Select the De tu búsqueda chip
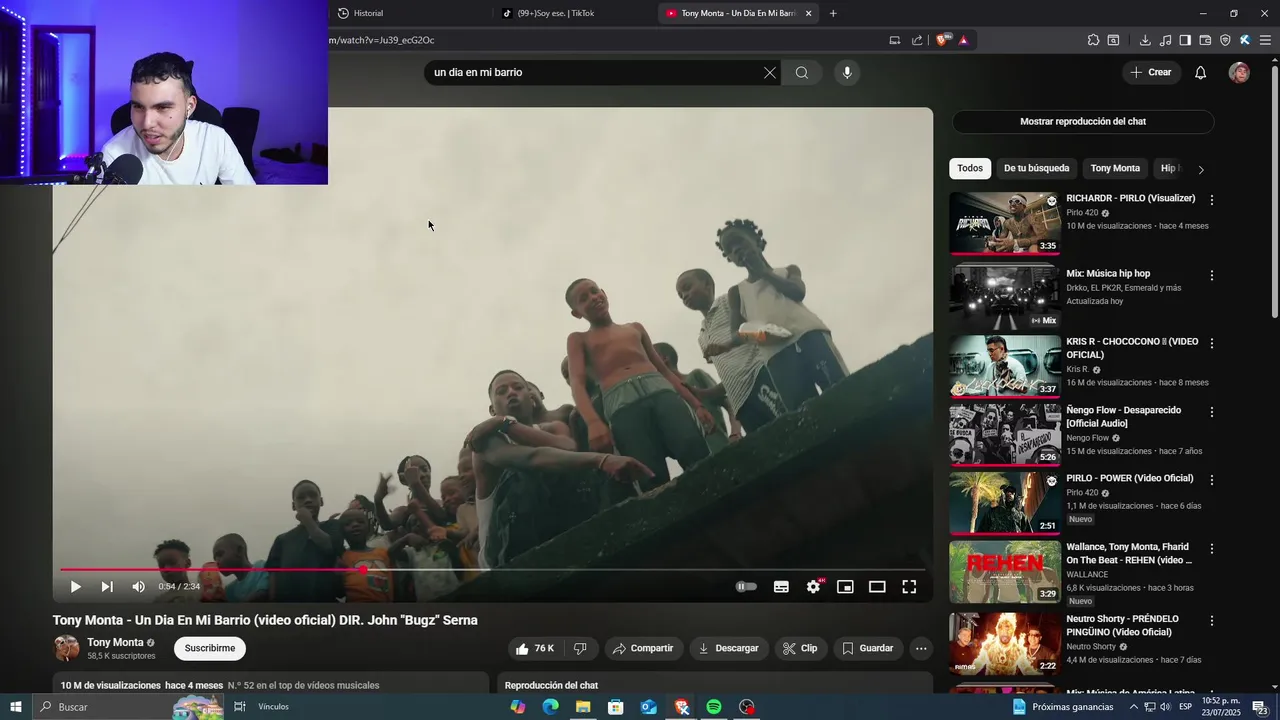This screenshot has width=1280, height=720. 1036,168
